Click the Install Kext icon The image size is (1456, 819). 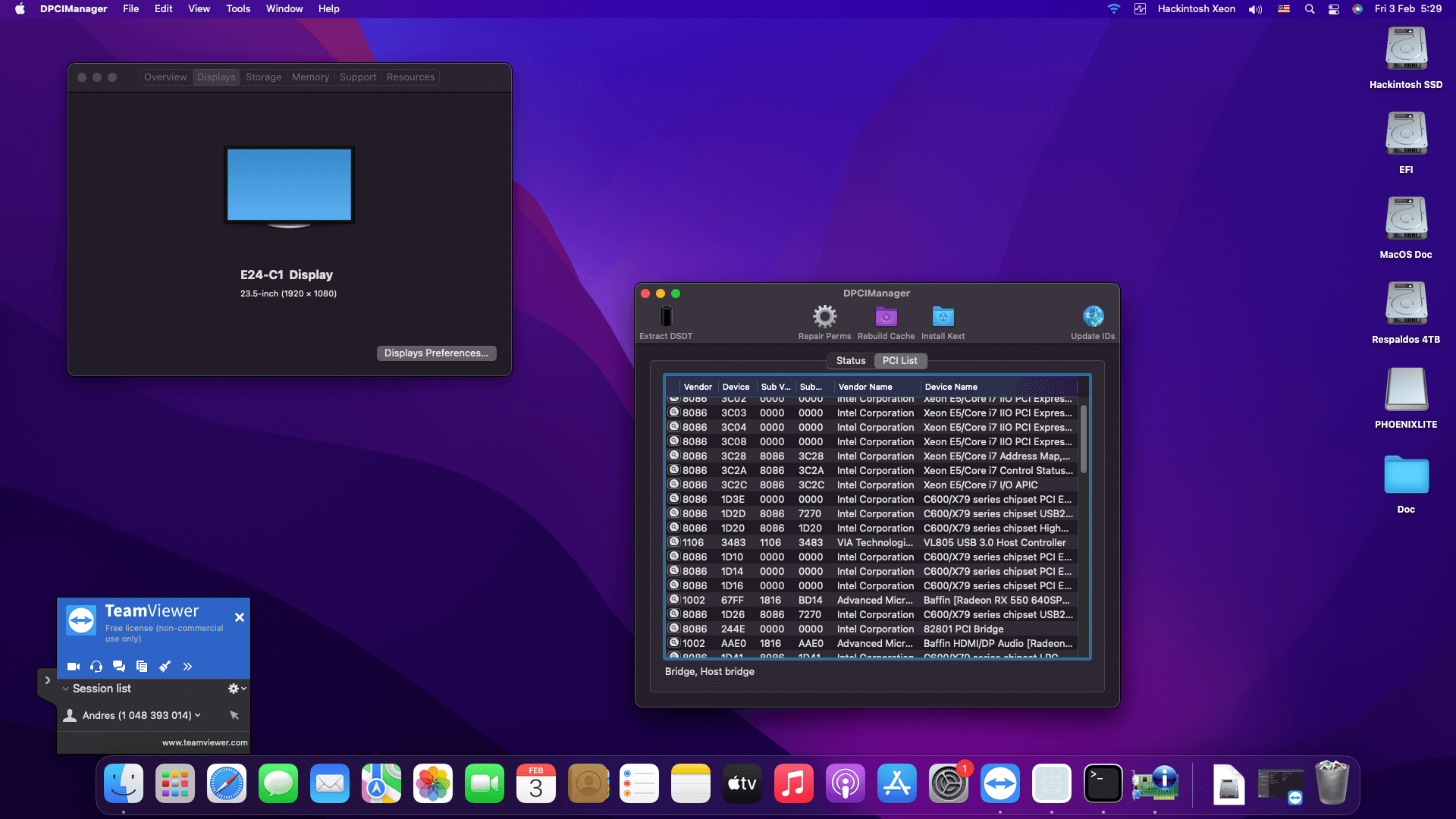943,316
